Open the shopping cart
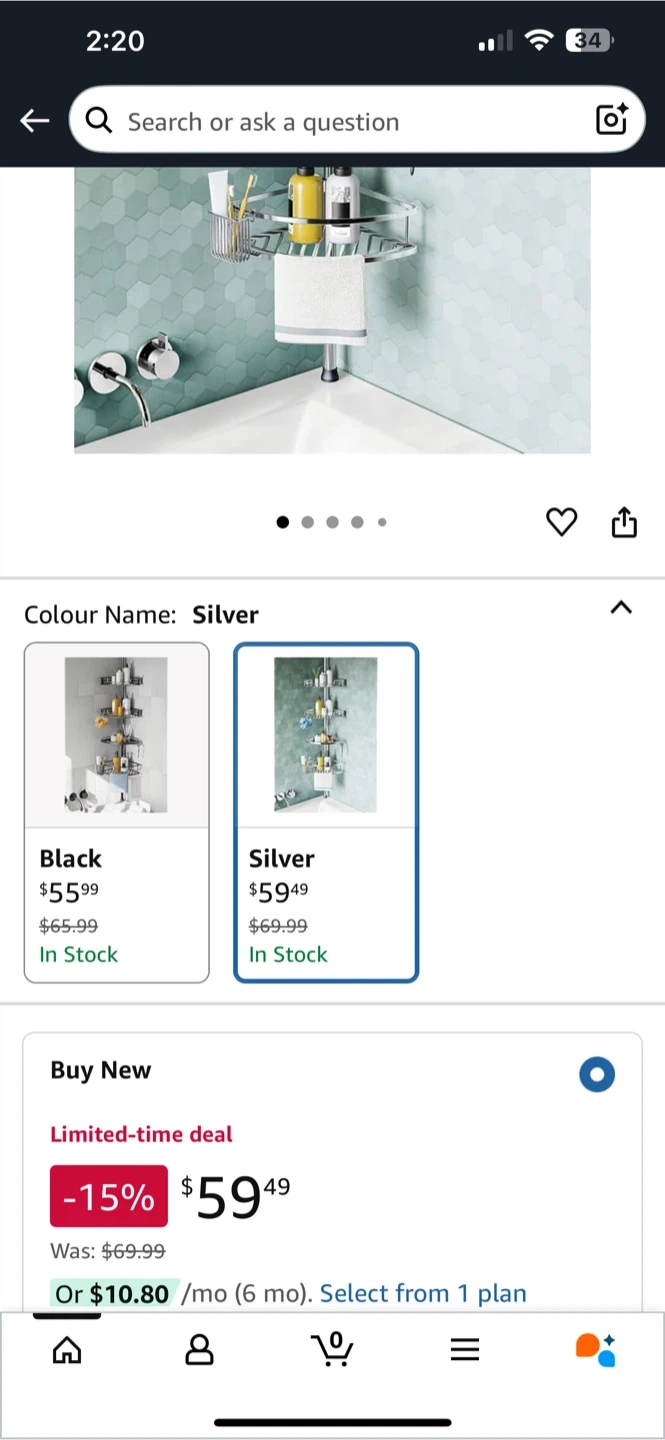This screenshot has height=1440, width=665. pyautogui.click(x=332, y=1349)
